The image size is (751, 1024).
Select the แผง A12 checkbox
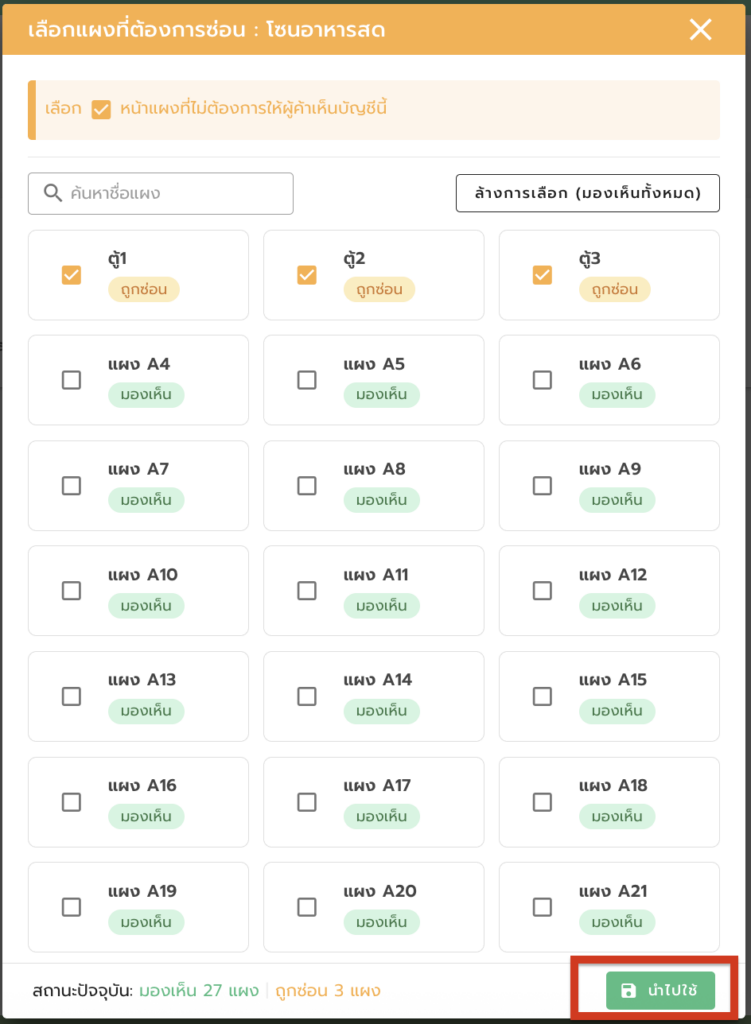[542, 591]
